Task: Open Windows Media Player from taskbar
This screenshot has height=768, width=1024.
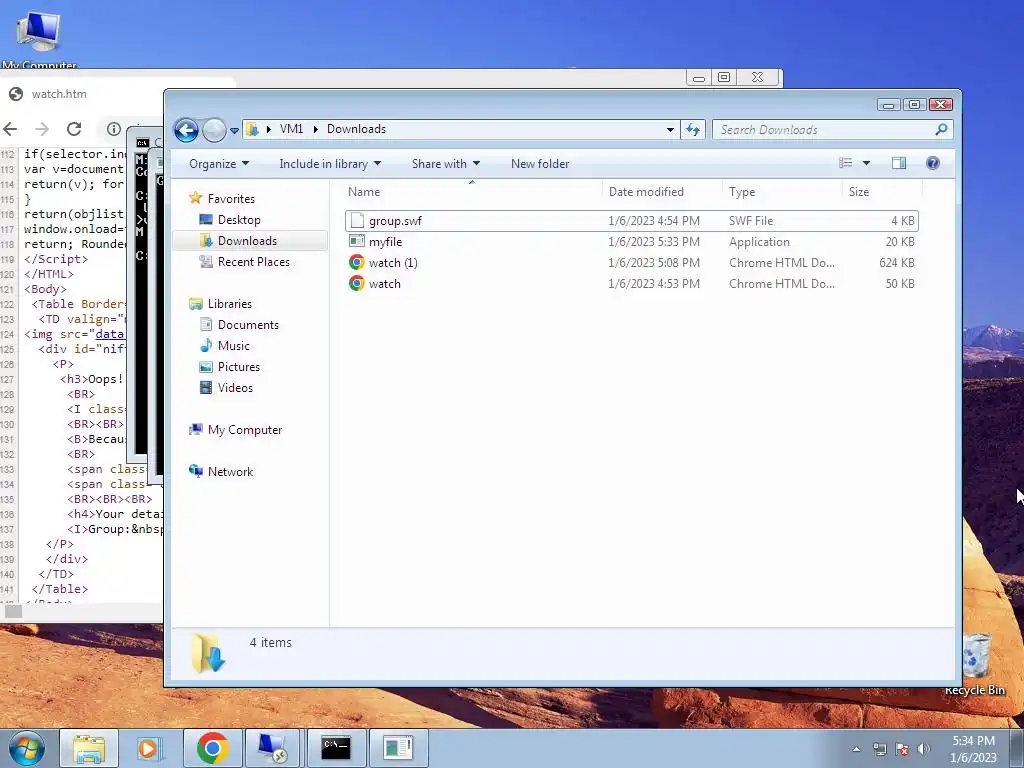Action: point(150,748)
